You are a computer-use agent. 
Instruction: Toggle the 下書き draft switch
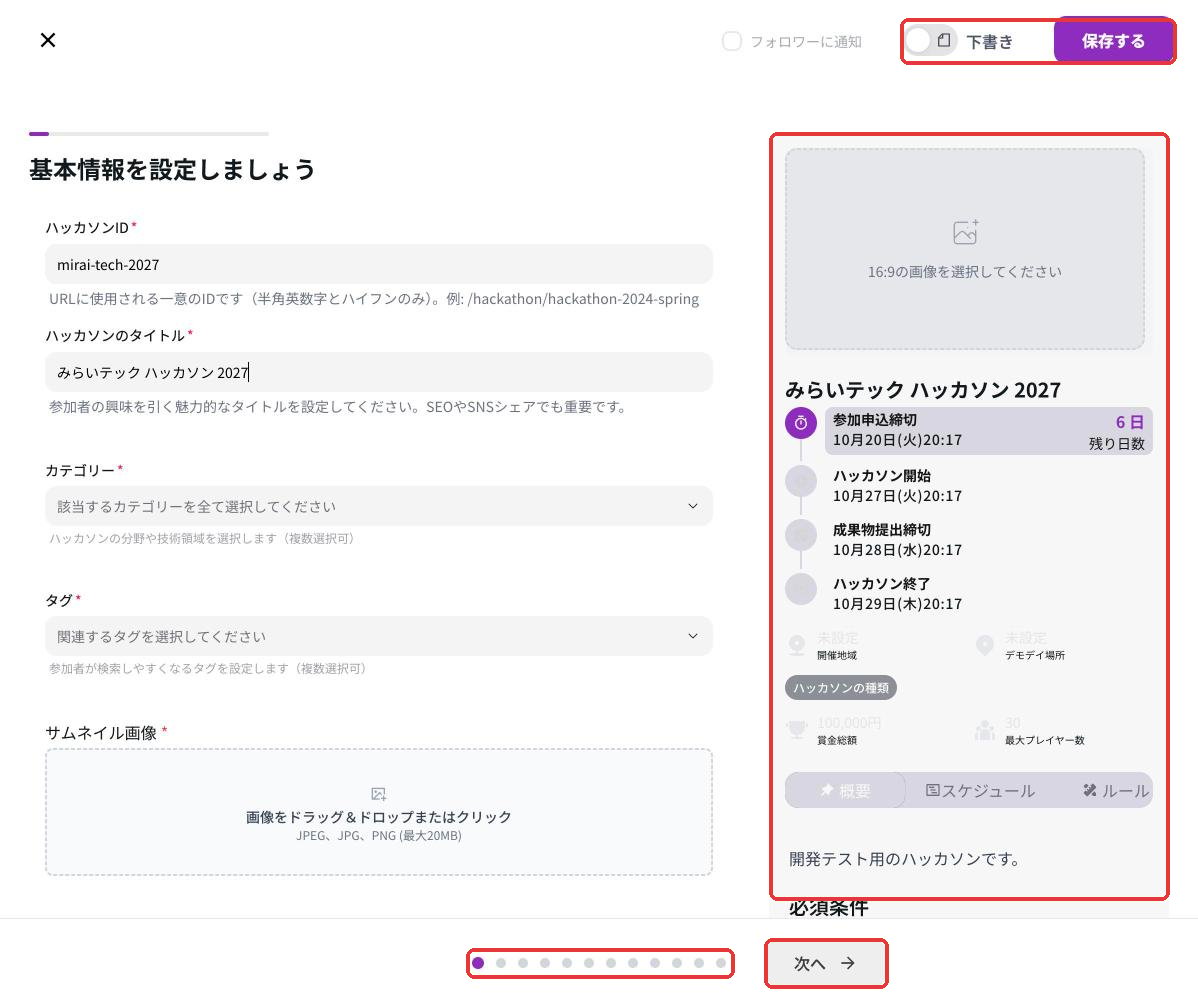[x=931, y=40]
